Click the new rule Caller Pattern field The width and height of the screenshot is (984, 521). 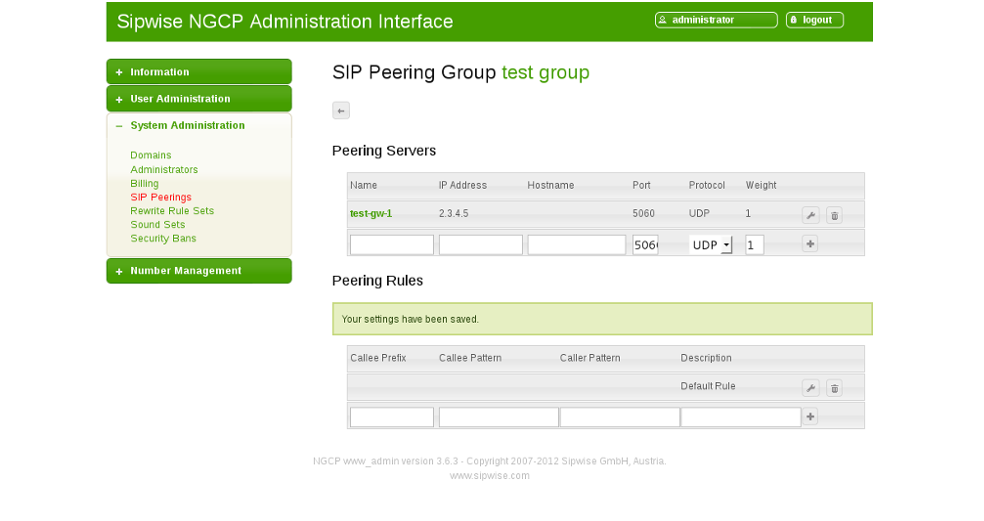pos(619,417)
